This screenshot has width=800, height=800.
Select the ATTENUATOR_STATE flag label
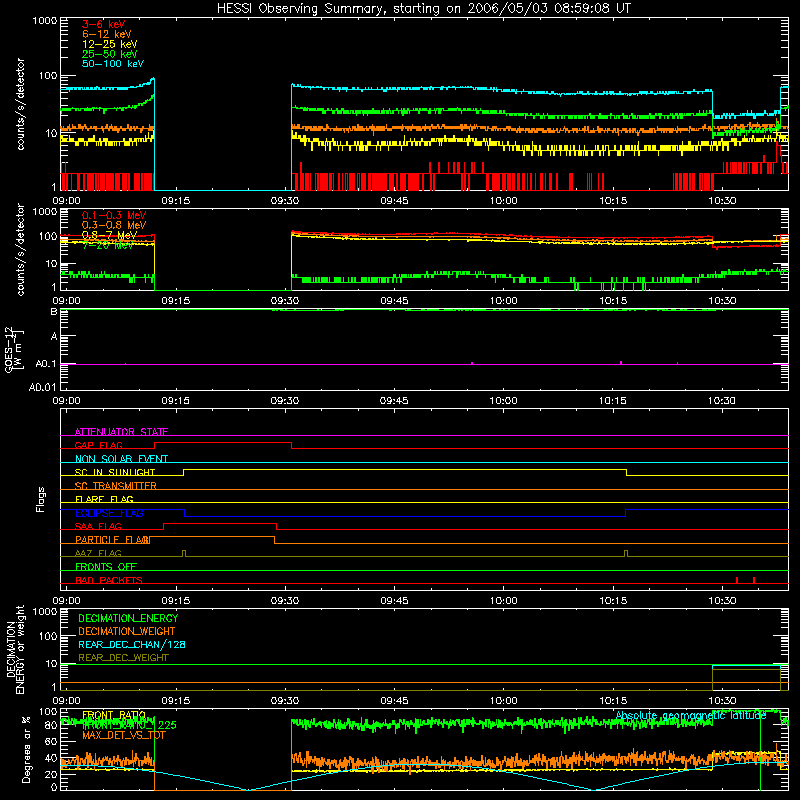click(121, 432)
